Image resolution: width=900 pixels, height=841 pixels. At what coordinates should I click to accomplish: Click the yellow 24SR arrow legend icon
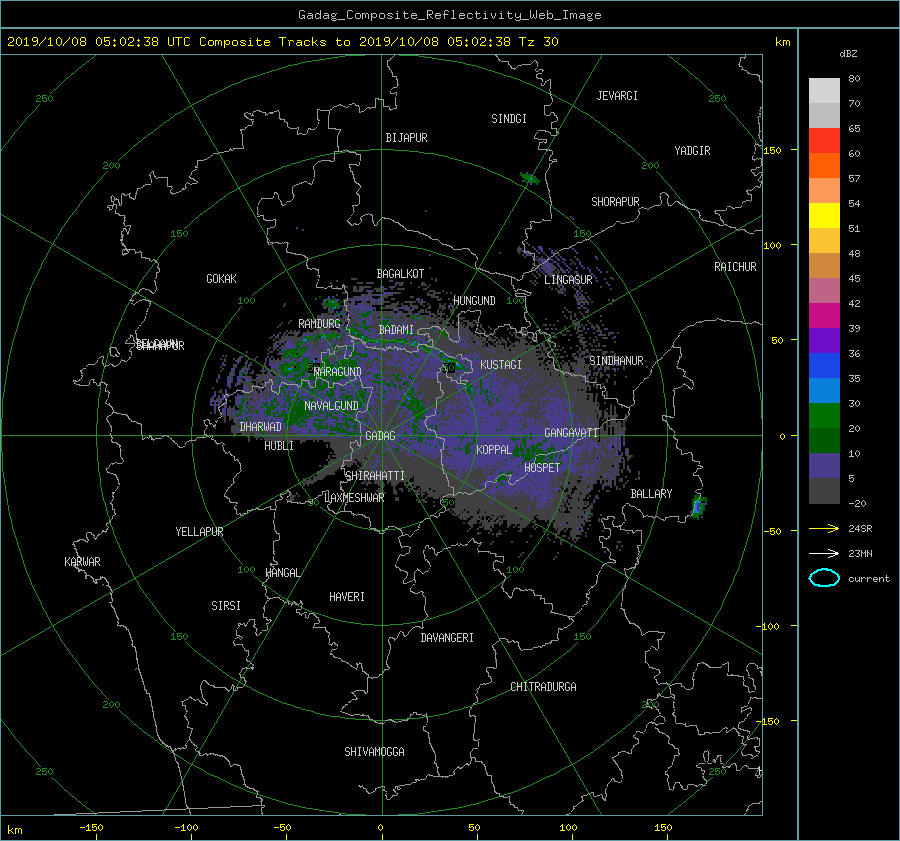coord(824,528)
